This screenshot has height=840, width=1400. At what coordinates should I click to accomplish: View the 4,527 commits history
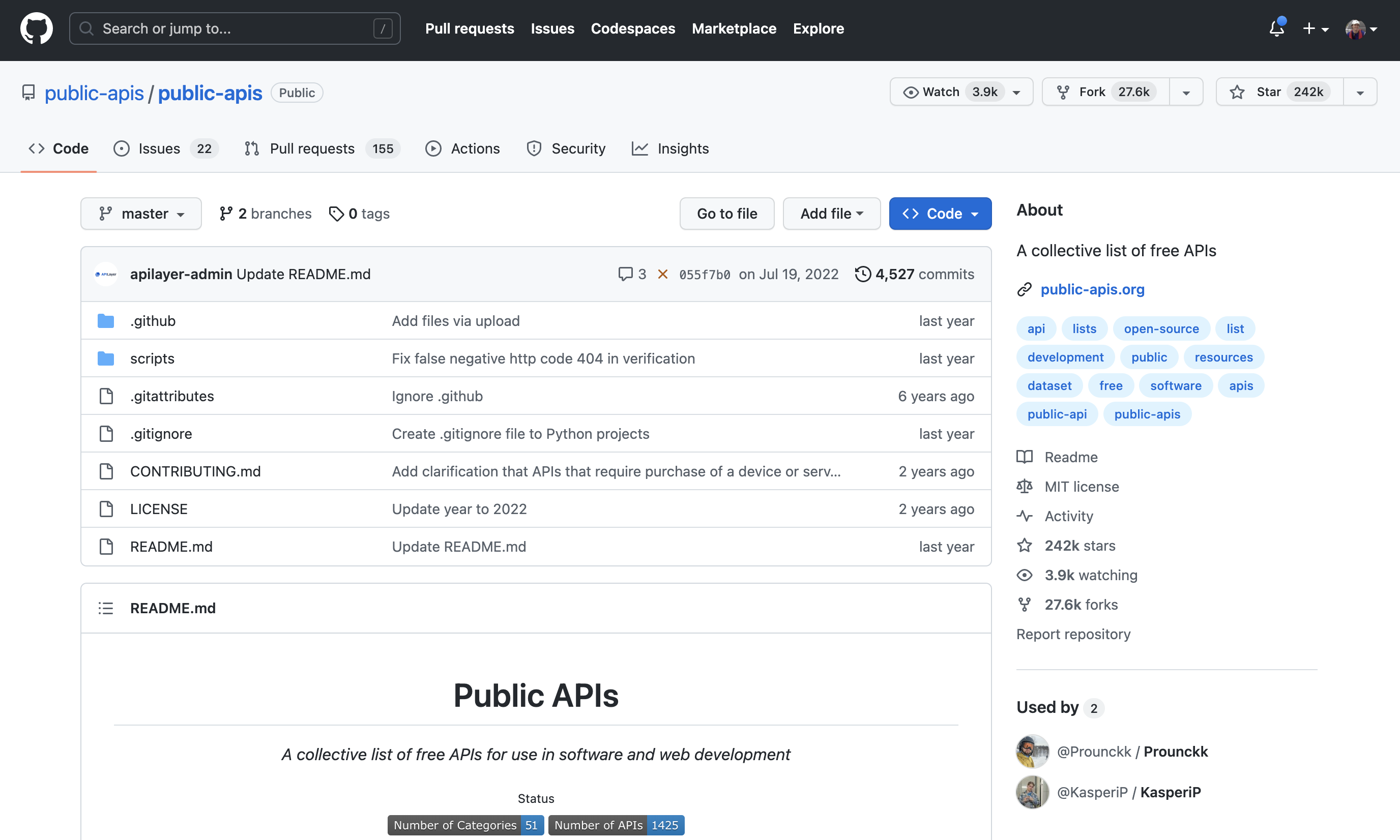914,274
